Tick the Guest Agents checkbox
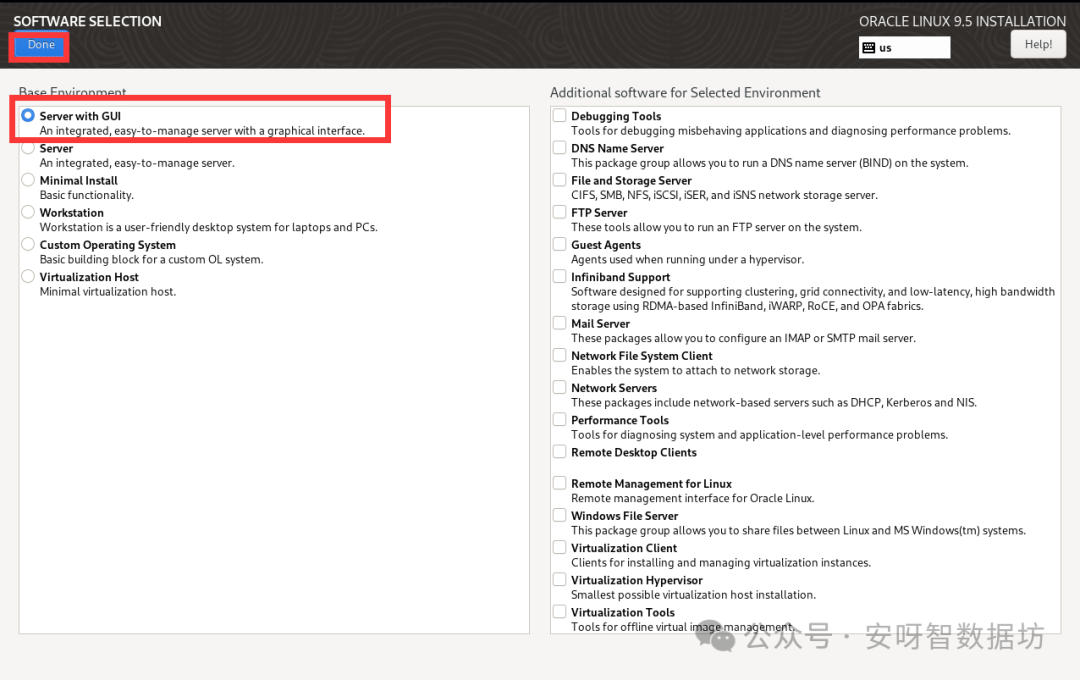 click(559, 244)
